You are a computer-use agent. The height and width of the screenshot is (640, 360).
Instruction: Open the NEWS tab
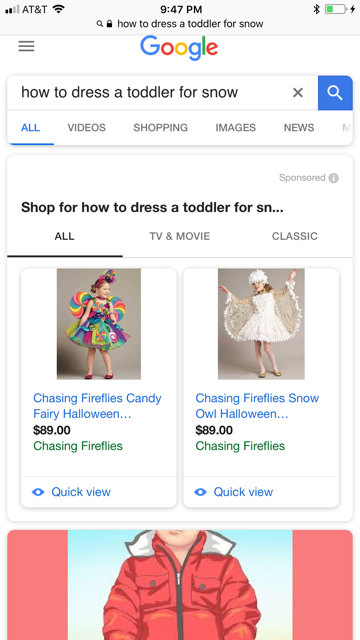coord(299,128)
